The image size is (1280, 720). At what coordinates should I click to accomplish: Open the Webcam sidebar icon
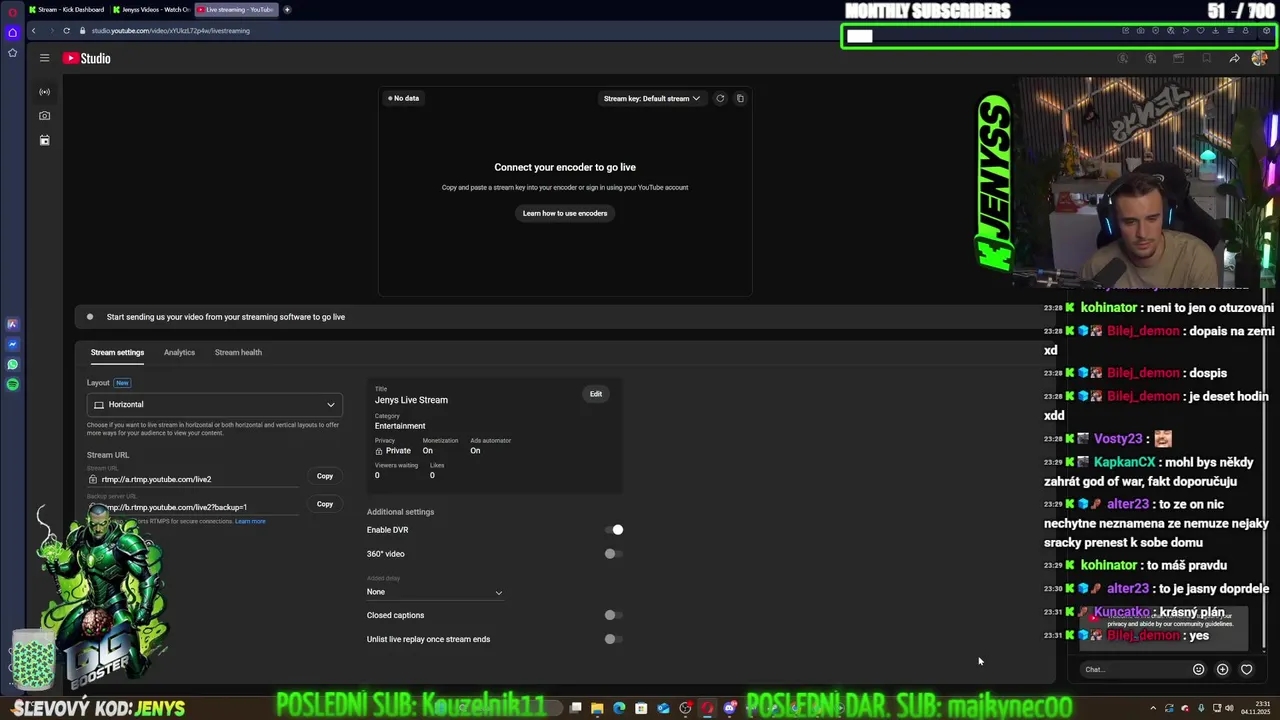pos(44,116)
